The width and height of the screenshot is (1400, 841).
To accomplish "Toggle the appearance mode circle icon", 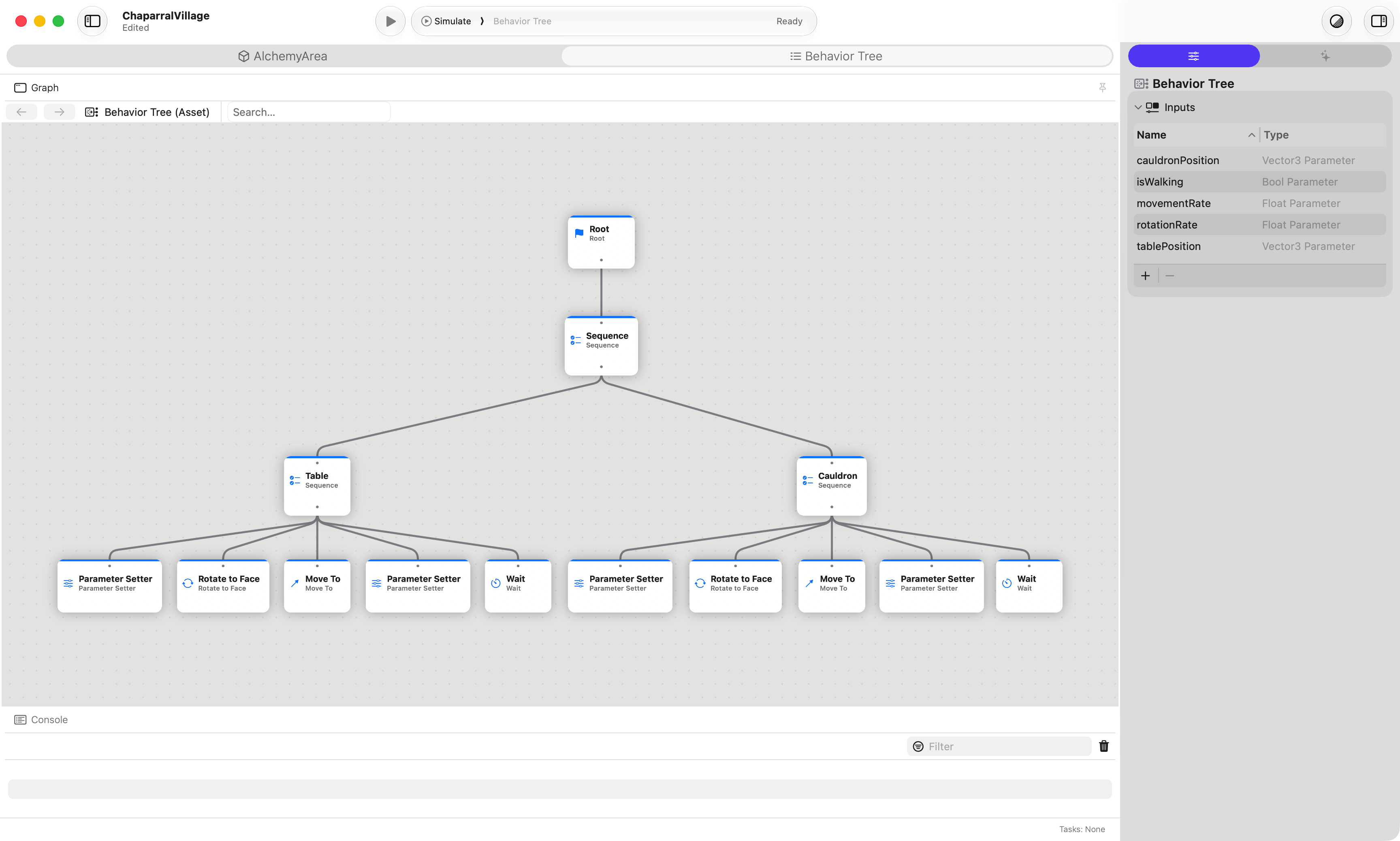I will click(1336, 21).
